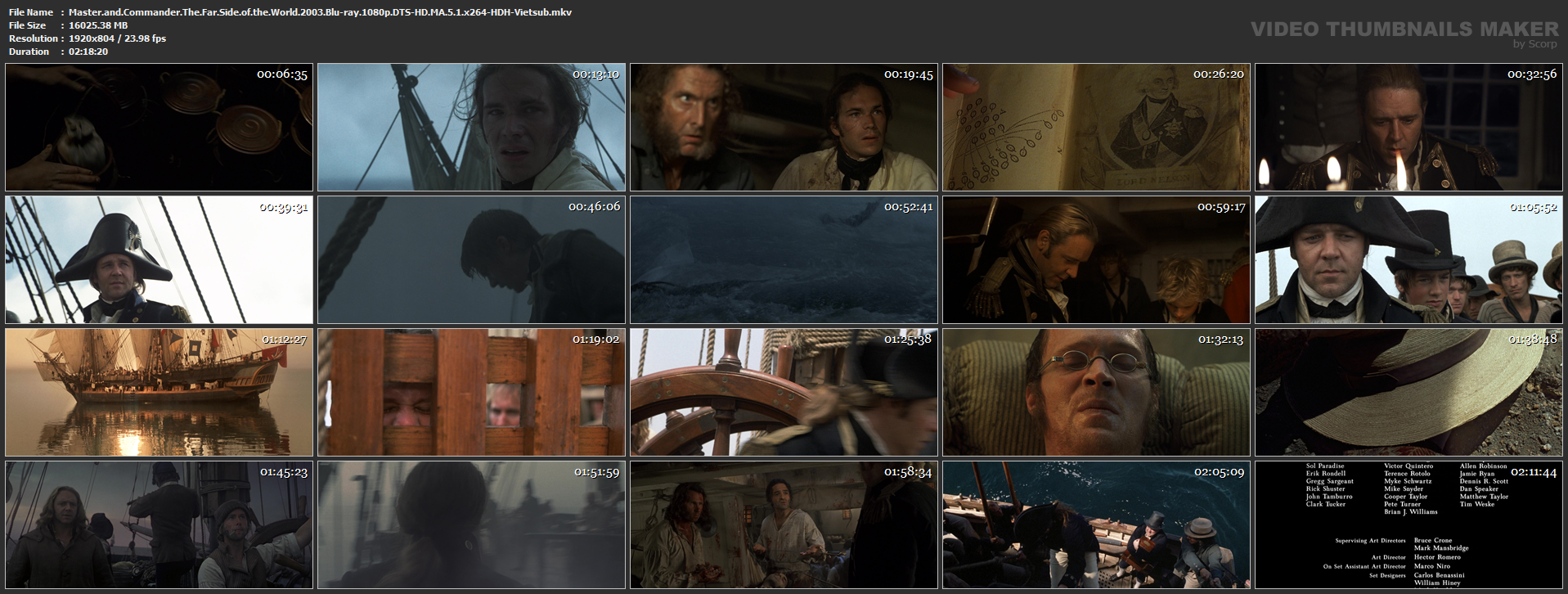The width and height of the screenshot is (1568, 594).
Task: Click the end credits frame 02:11:44
Action: 1409,525
